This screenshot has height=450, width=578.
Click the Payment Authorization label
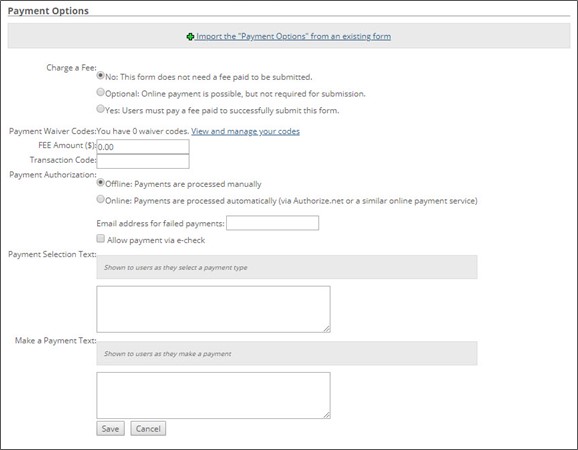tap(53, 175)
